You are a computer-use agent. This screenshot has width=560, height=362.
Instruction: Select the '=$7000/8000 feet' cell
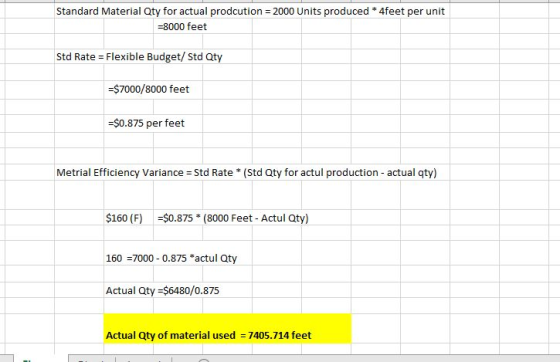149,89
